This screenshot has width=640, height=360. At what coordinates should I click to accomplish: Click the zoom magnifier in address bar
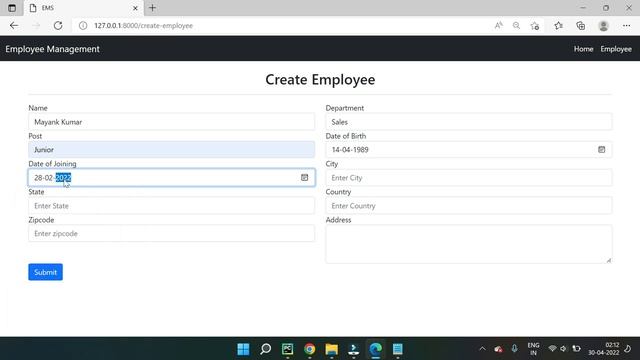516,25
